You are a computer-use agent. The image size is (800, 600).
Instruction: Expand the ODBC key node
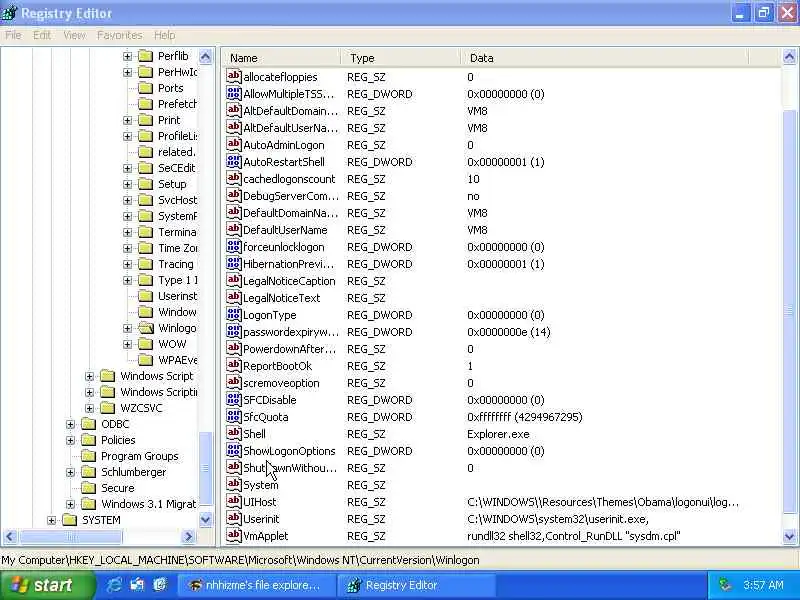pyautogui.click(x=70, y=424)
